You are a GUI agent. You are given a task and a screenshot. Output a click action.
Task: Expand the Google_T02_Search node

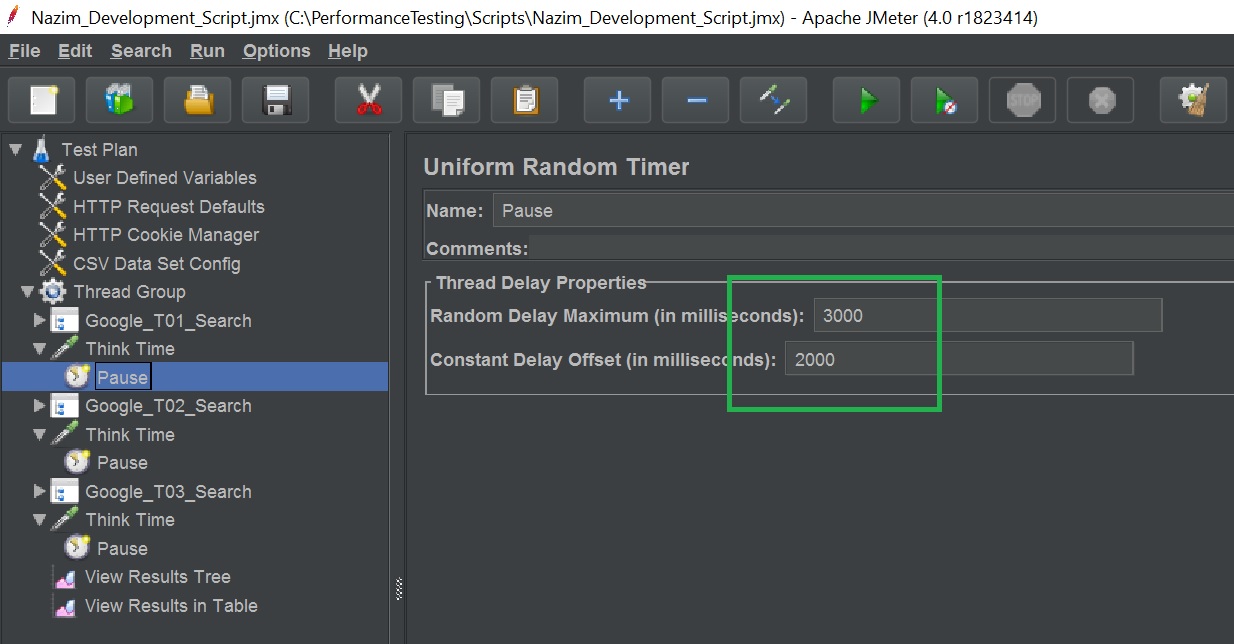(39, 406)
